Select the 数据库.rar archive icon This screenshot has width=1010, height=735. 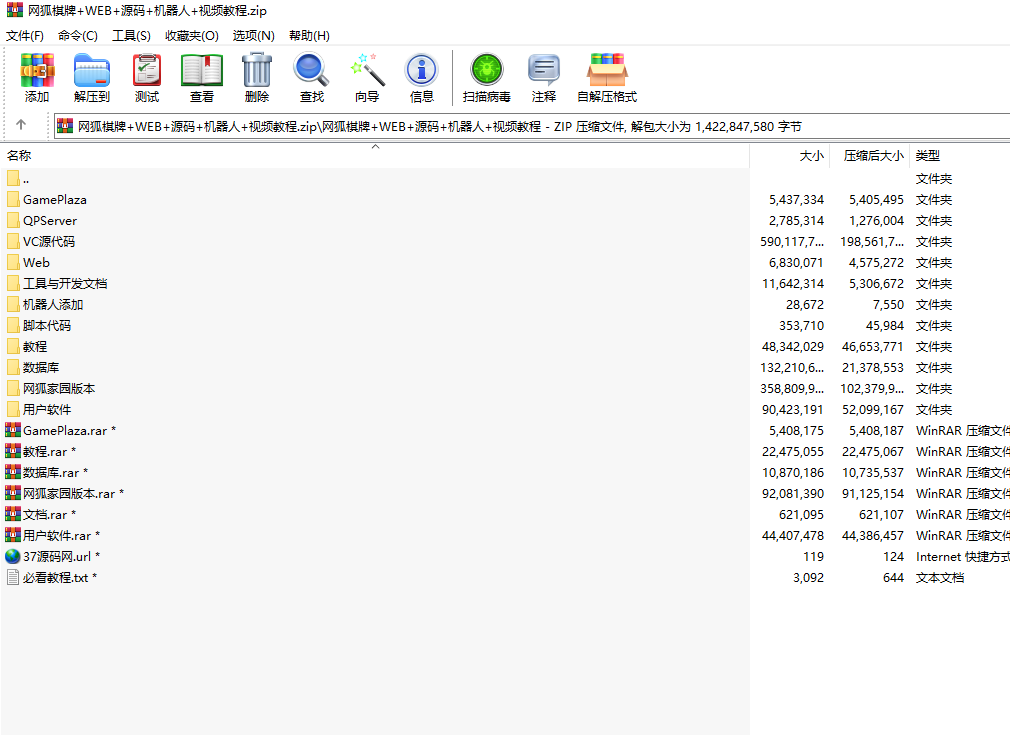click(13, 472)
